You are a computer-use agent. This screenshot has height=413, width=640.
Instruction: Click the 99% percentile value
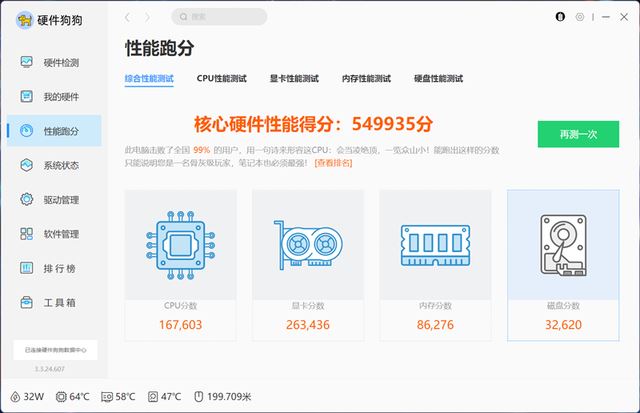coord(202,150)
